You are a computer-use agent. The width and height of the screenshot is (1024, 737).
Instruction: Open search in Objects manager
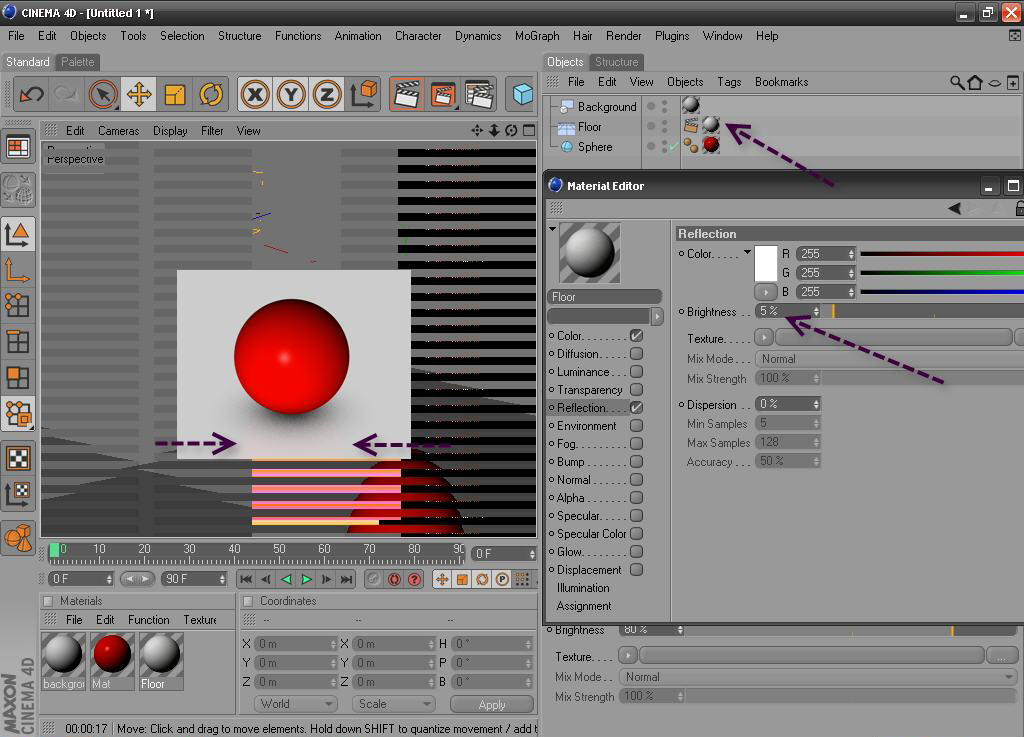tap(957, 82)
